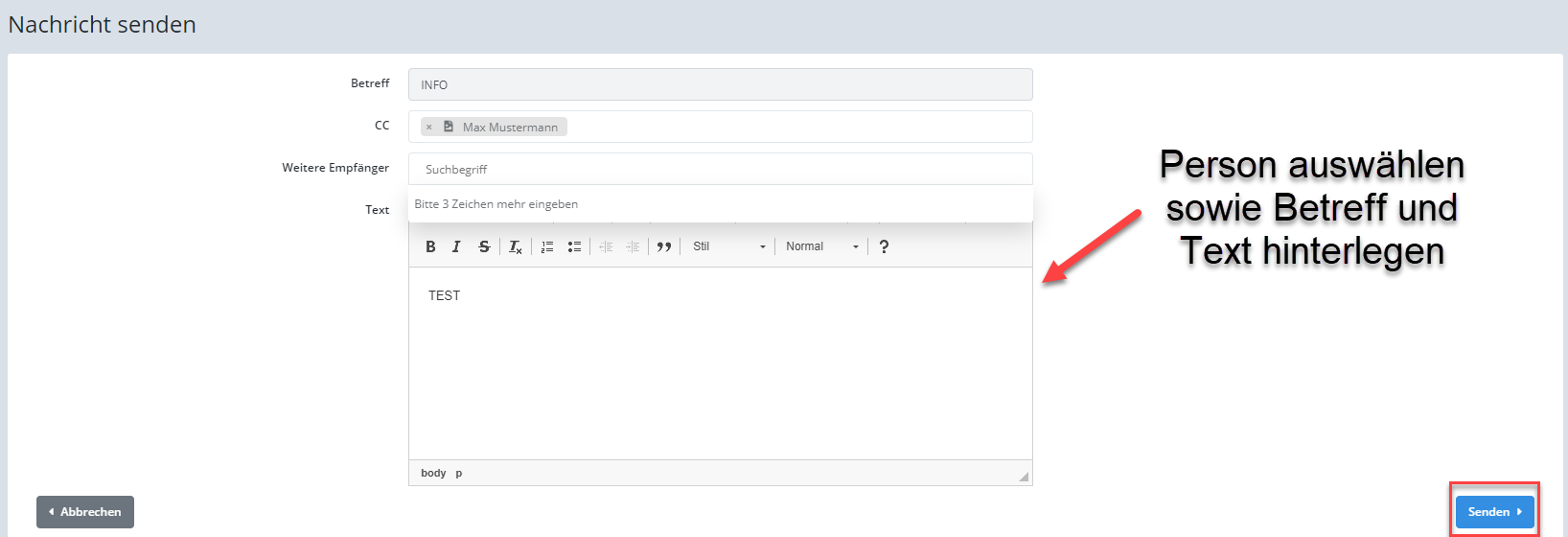Viewport: 1568px width, 537px height.
Task: Toggle strikethrough formatting
Action: 484,246
